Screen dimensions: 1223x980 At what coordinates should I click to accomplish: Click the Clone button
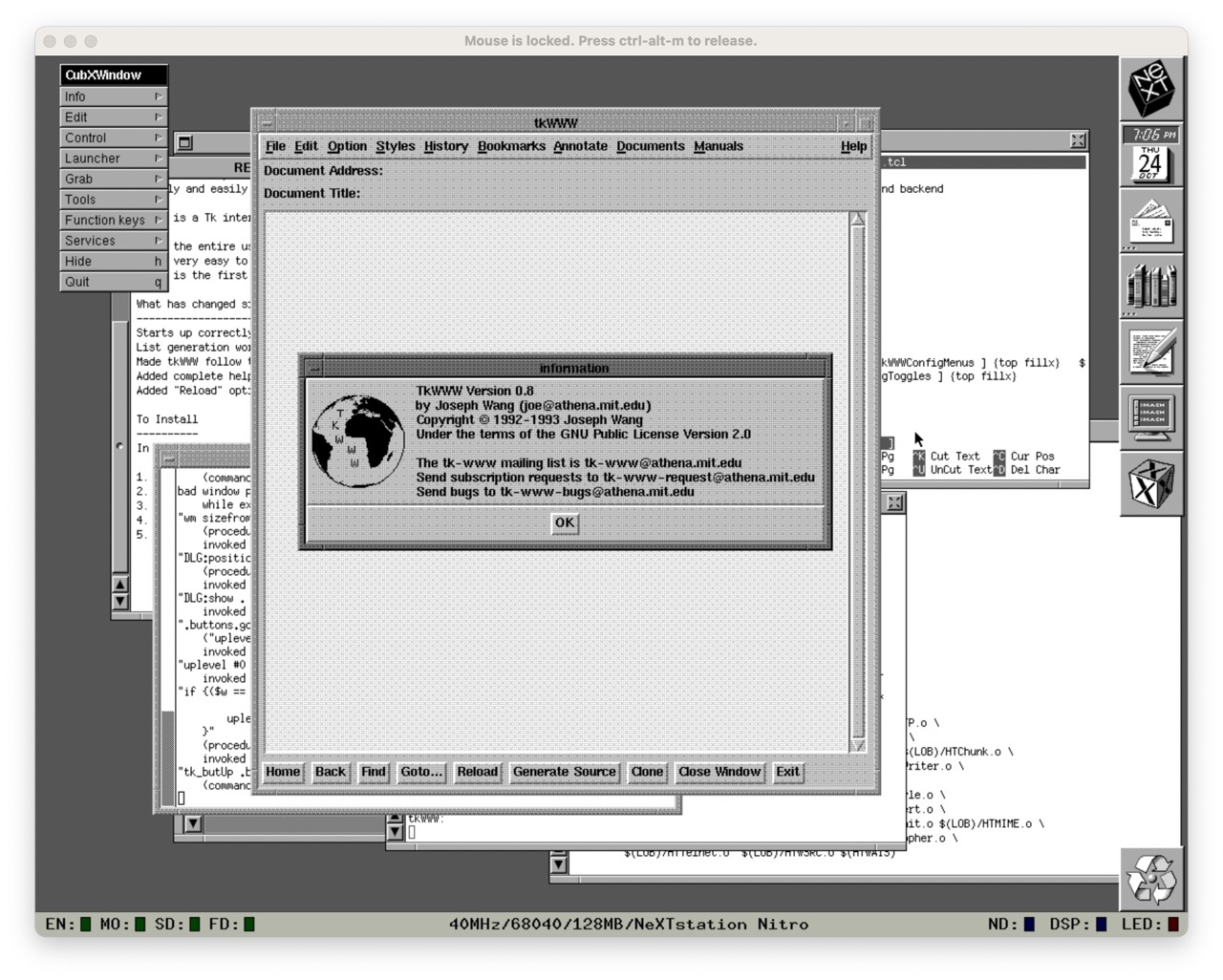click(x=647, y=772)
